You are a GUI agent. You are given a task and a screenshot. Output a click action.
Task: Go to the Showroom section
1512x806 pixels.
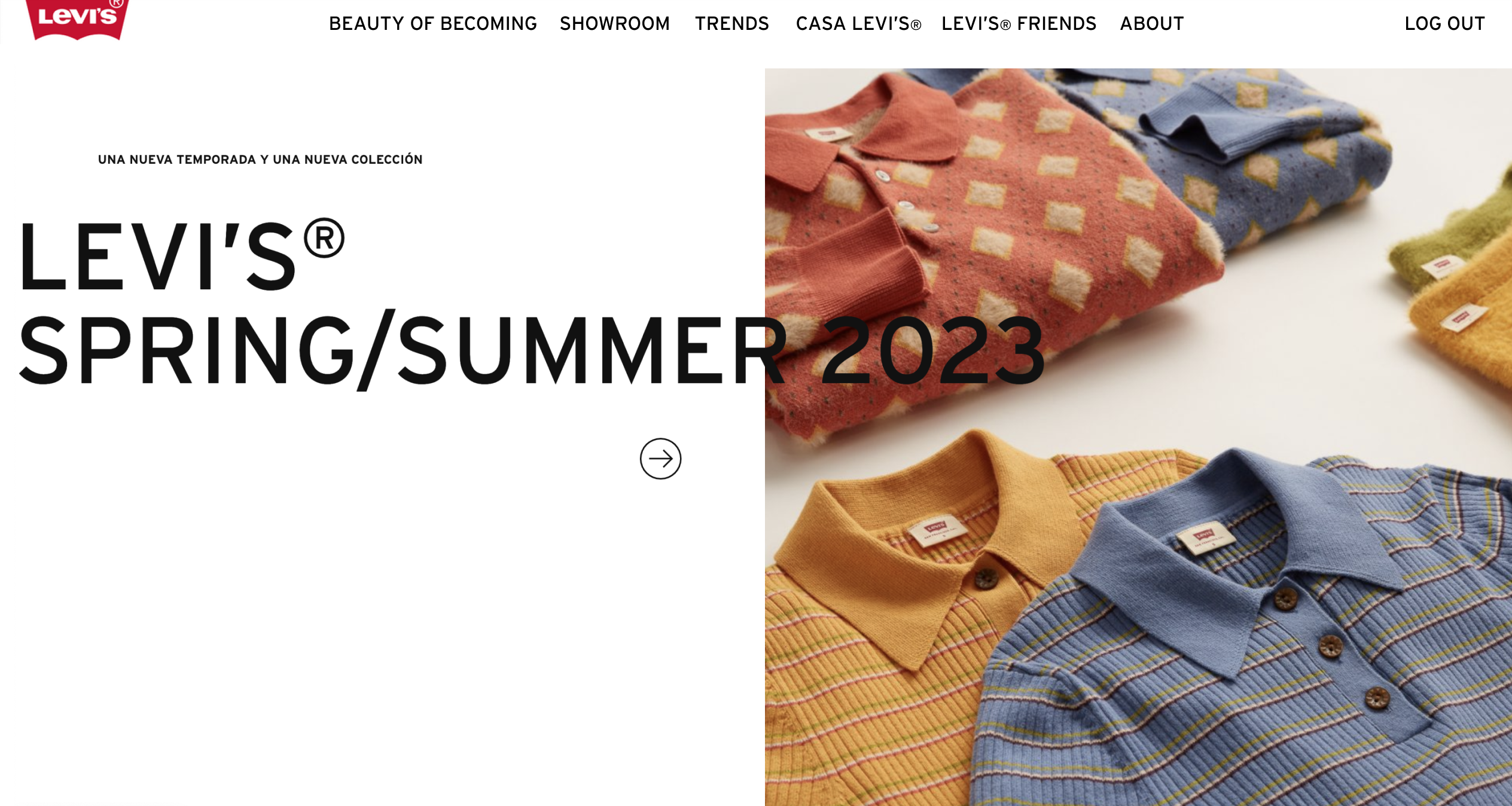615,23
